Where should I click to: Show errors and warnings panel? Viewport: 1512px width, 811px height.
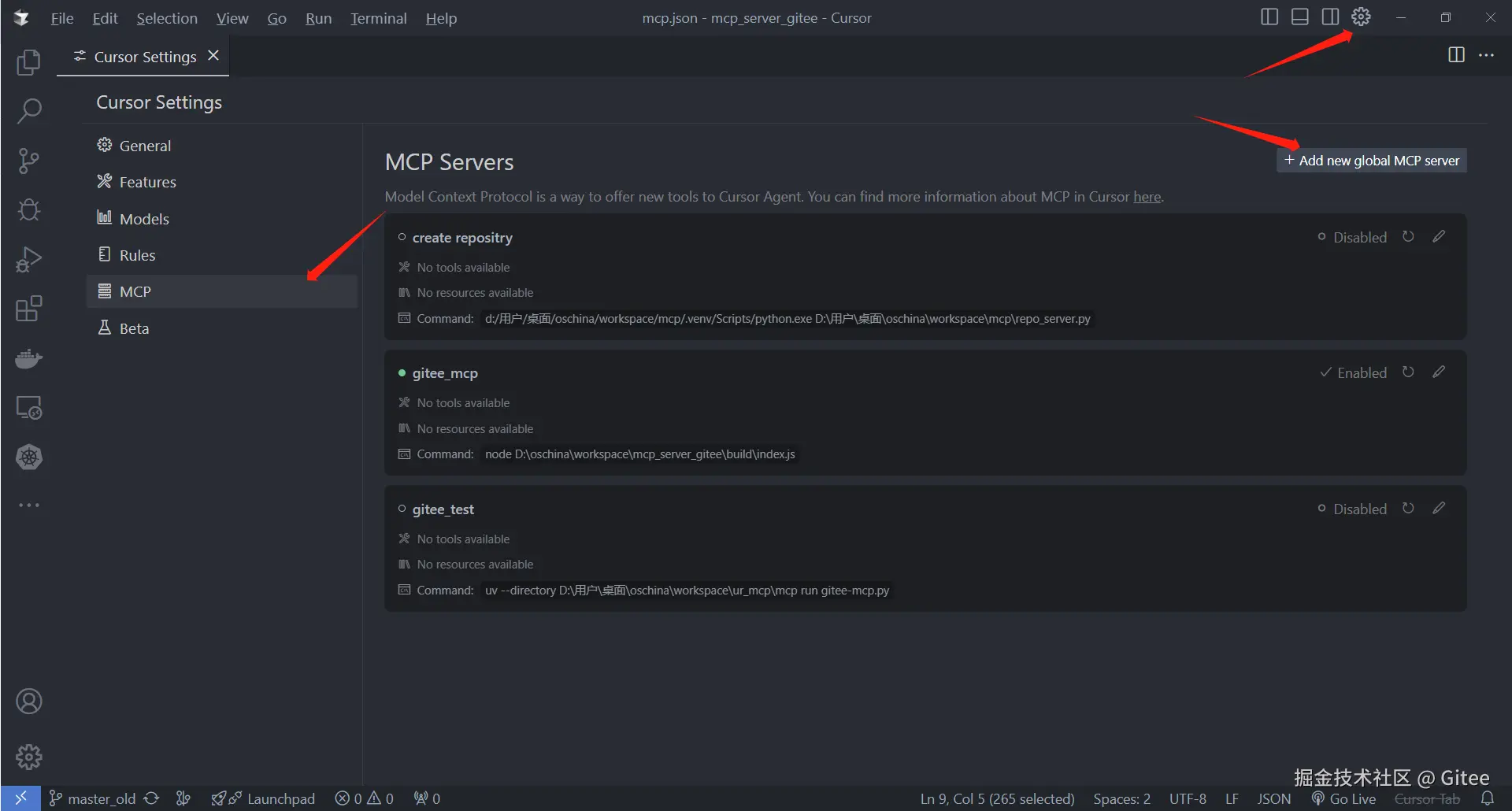click(365, 798)
